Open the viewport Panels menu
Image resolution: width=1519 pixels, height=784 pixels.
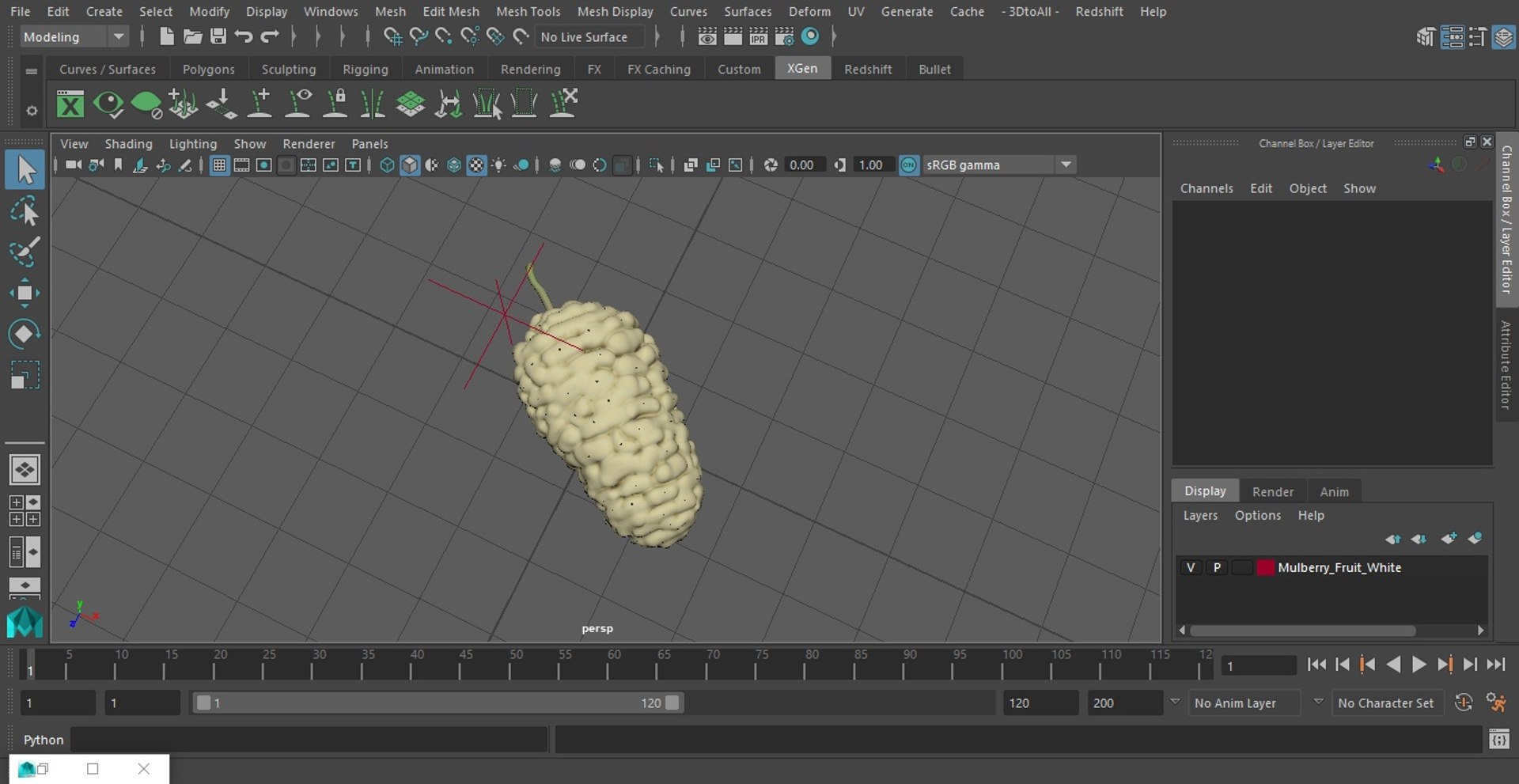[369, 143]
